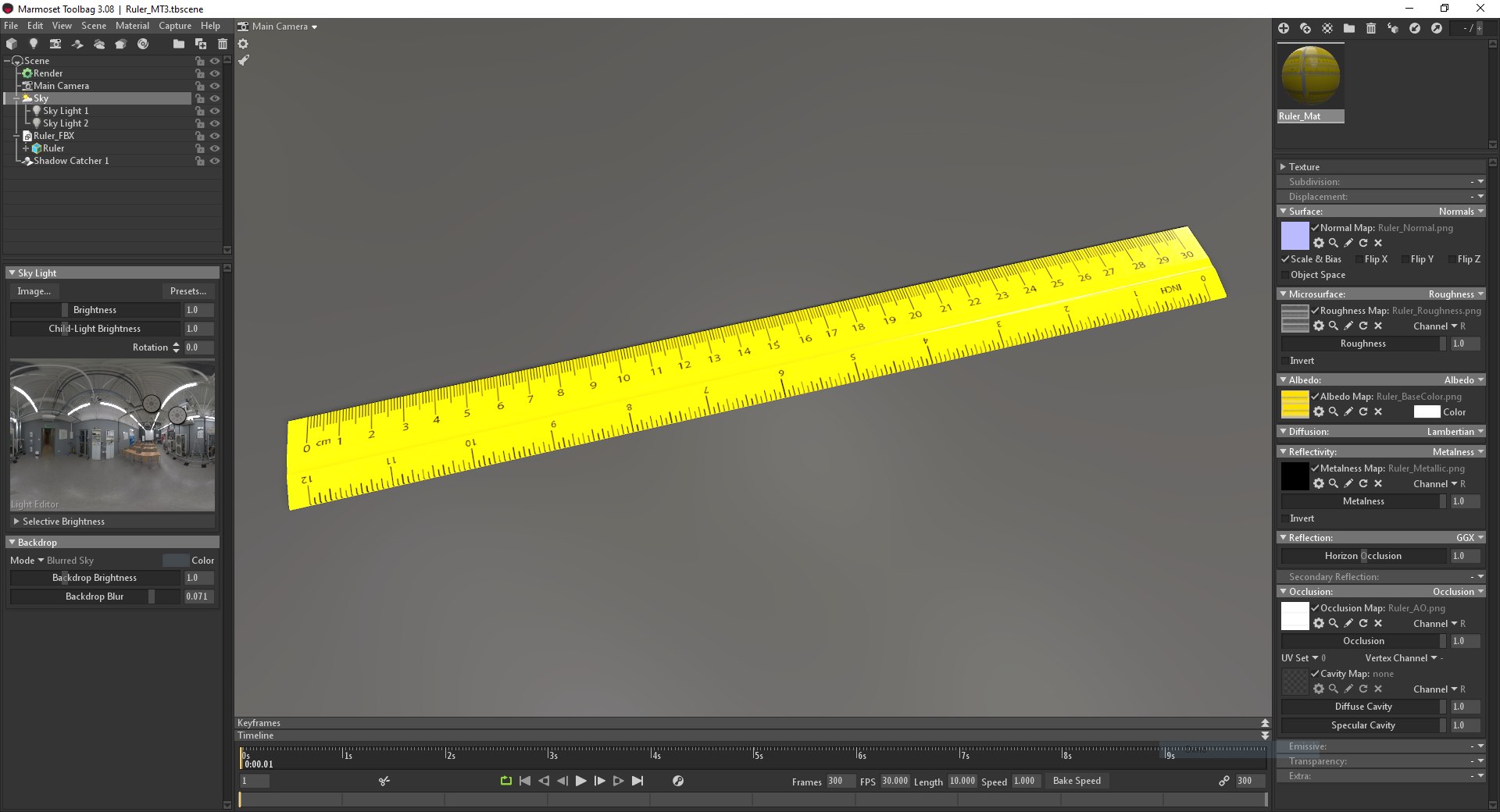Open the Backdrop Mode dropdown

52,561
